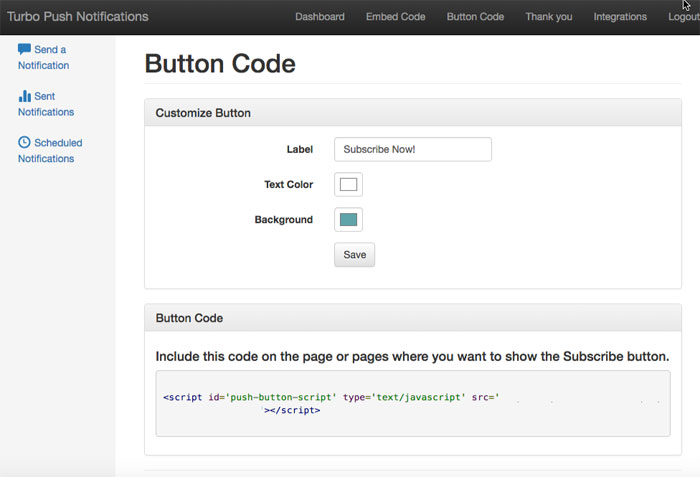Open the Text Color white swatch picker
Screen dimensions: 700x477
[x=348, y=184]
